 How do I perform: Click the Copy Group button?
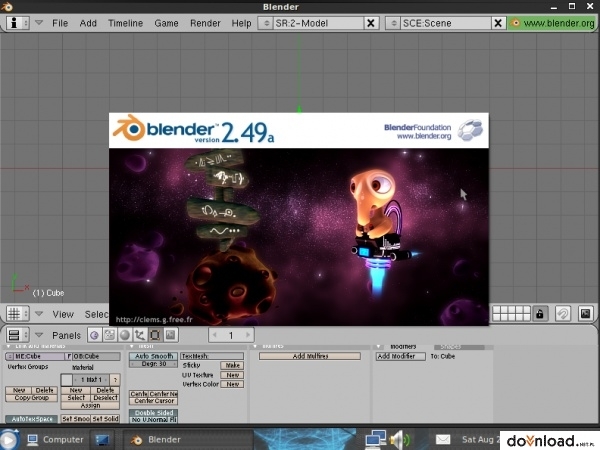31,398
